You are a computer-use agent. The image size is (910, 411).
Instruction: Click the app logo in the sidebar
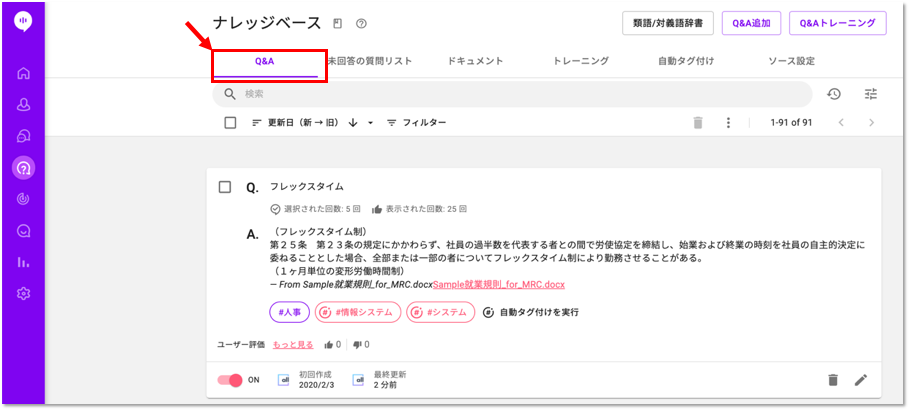pyautogui.click(x=23, y=20)
